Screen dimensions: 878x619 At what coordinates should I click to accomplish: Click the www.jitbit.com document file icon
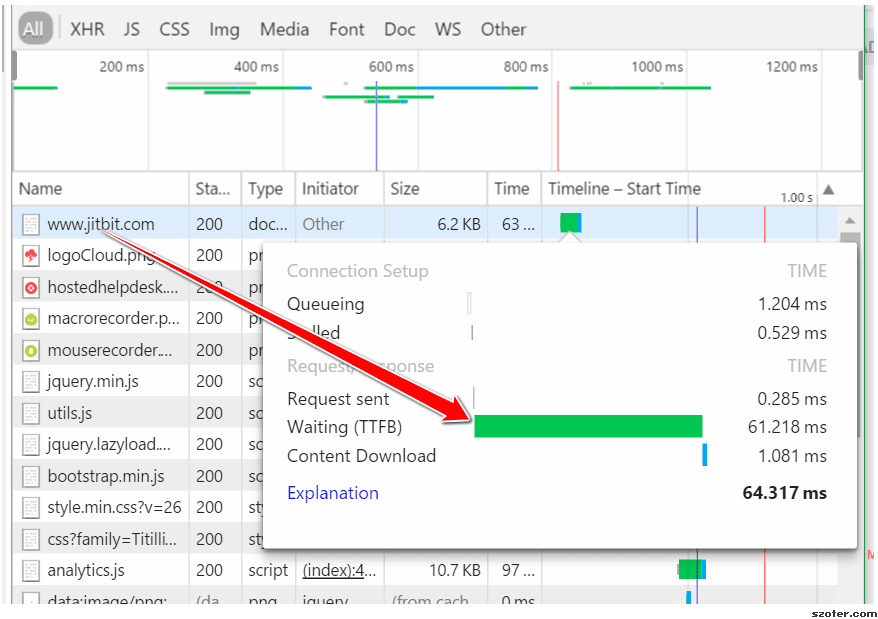coord(31,225)
